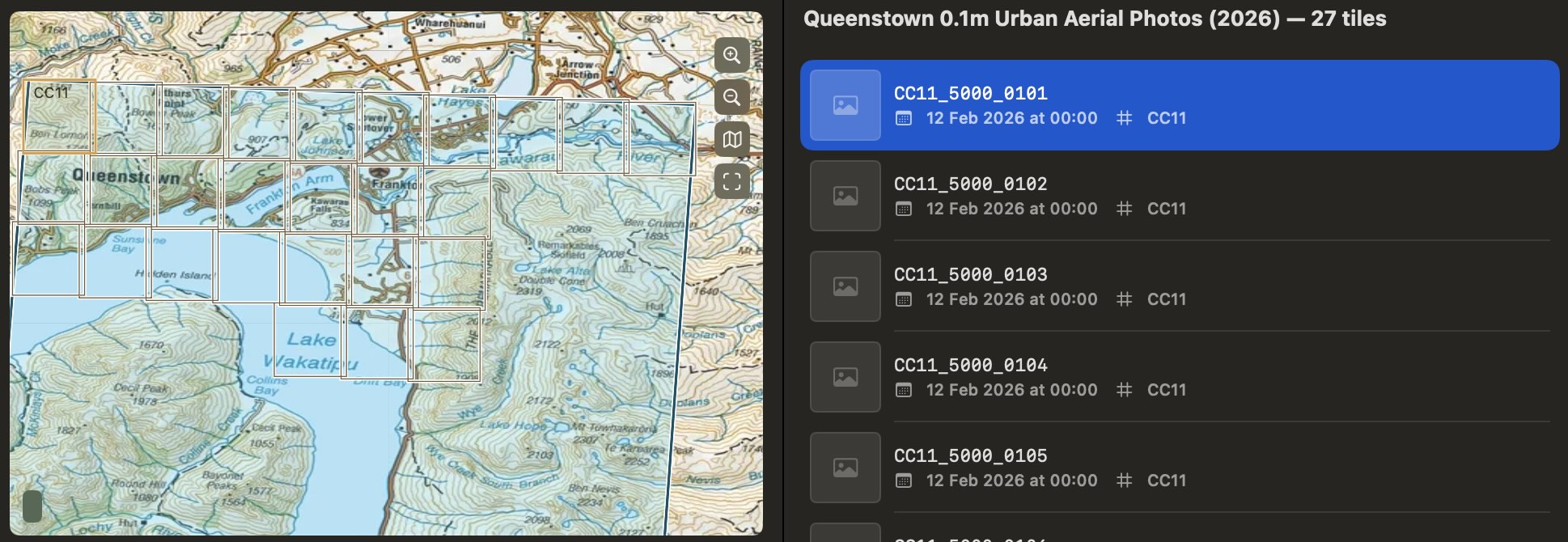Image resolution: width=1568 pixels, height=542 pixels.
Task: Click CC11 tag on CC11_5000_0102 row
Action: (1167, 209)
